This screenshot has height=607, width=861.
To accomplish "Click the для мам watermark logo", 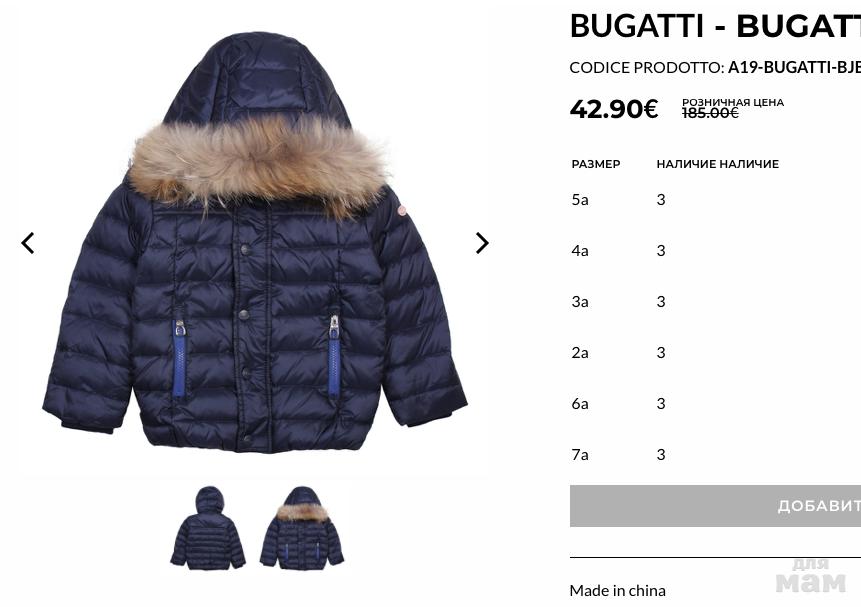I will [x=811, y=576].
